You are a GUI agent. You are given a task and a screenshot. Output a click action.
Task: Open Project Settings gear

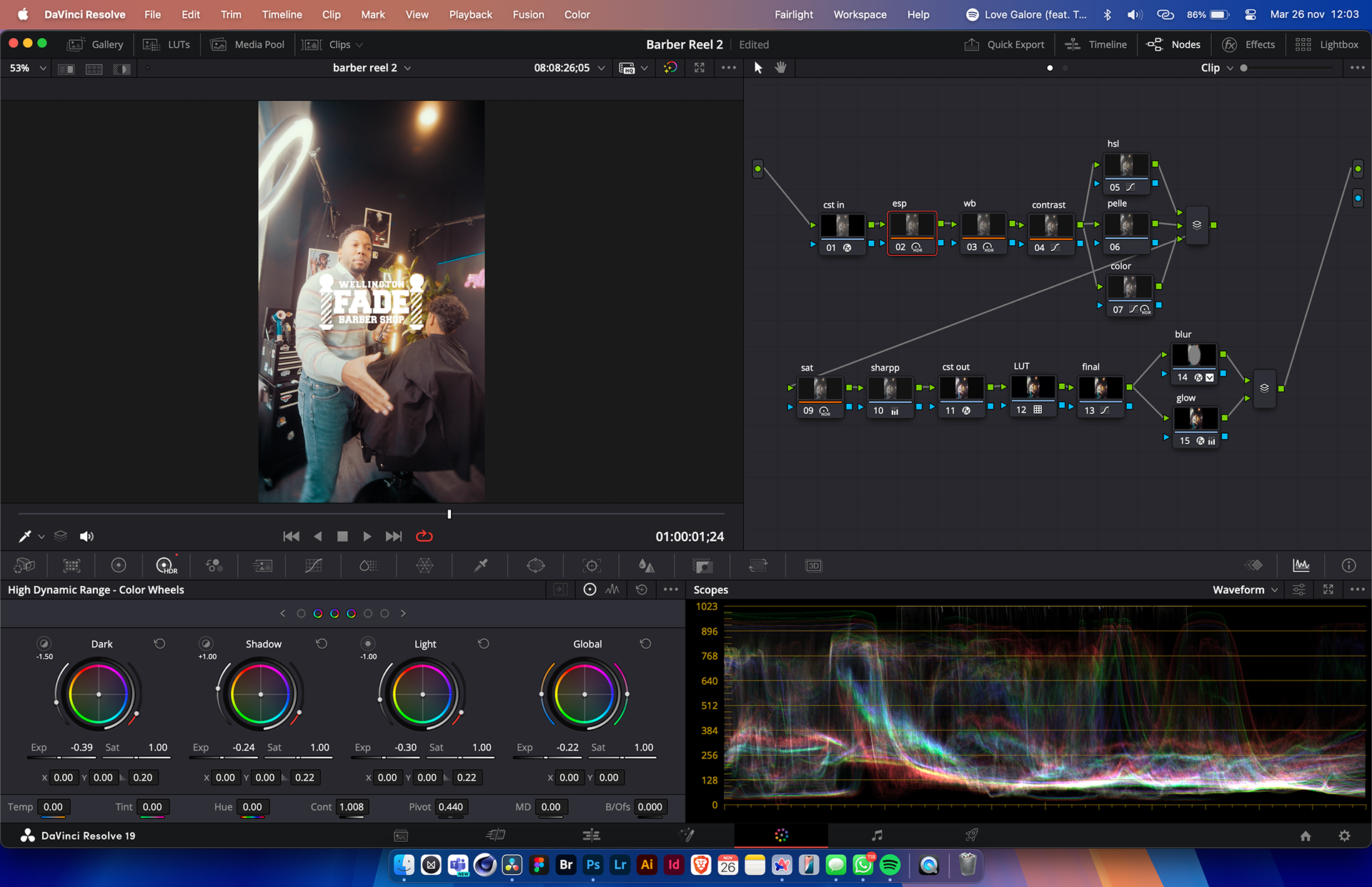tap(1344, 836)
